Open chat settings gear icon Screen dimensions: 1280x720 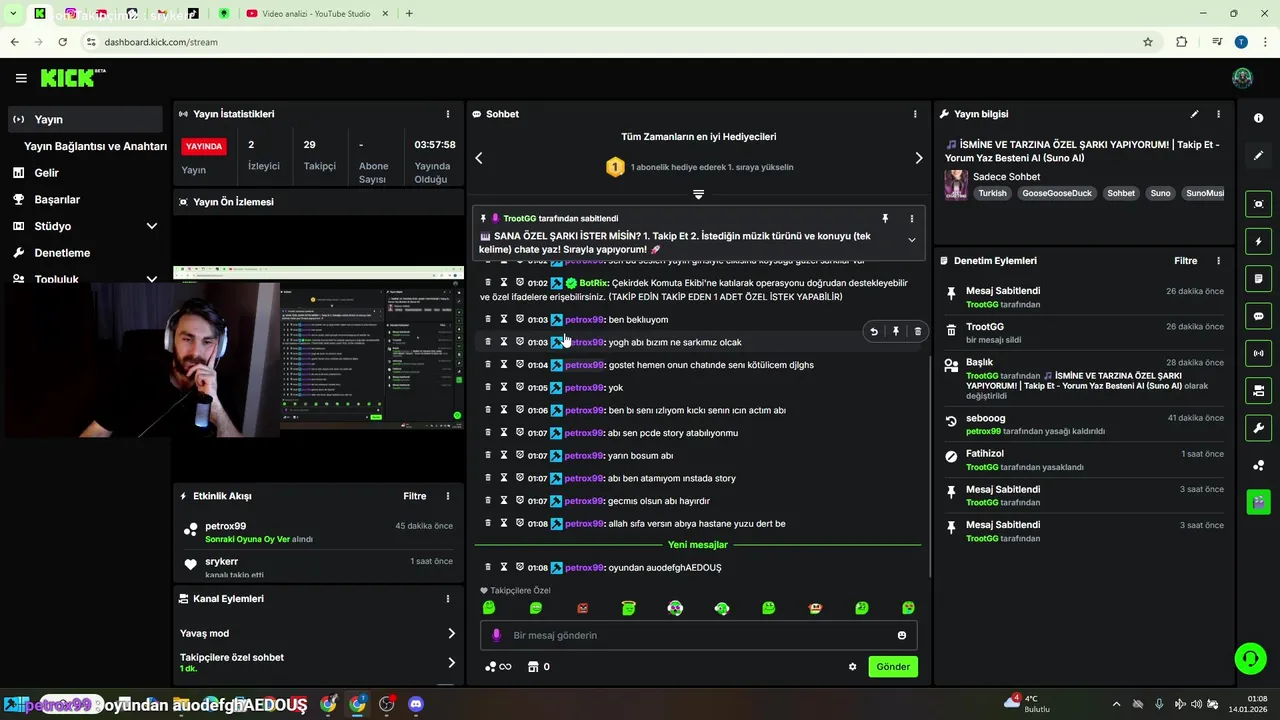[x=853, y=667]
